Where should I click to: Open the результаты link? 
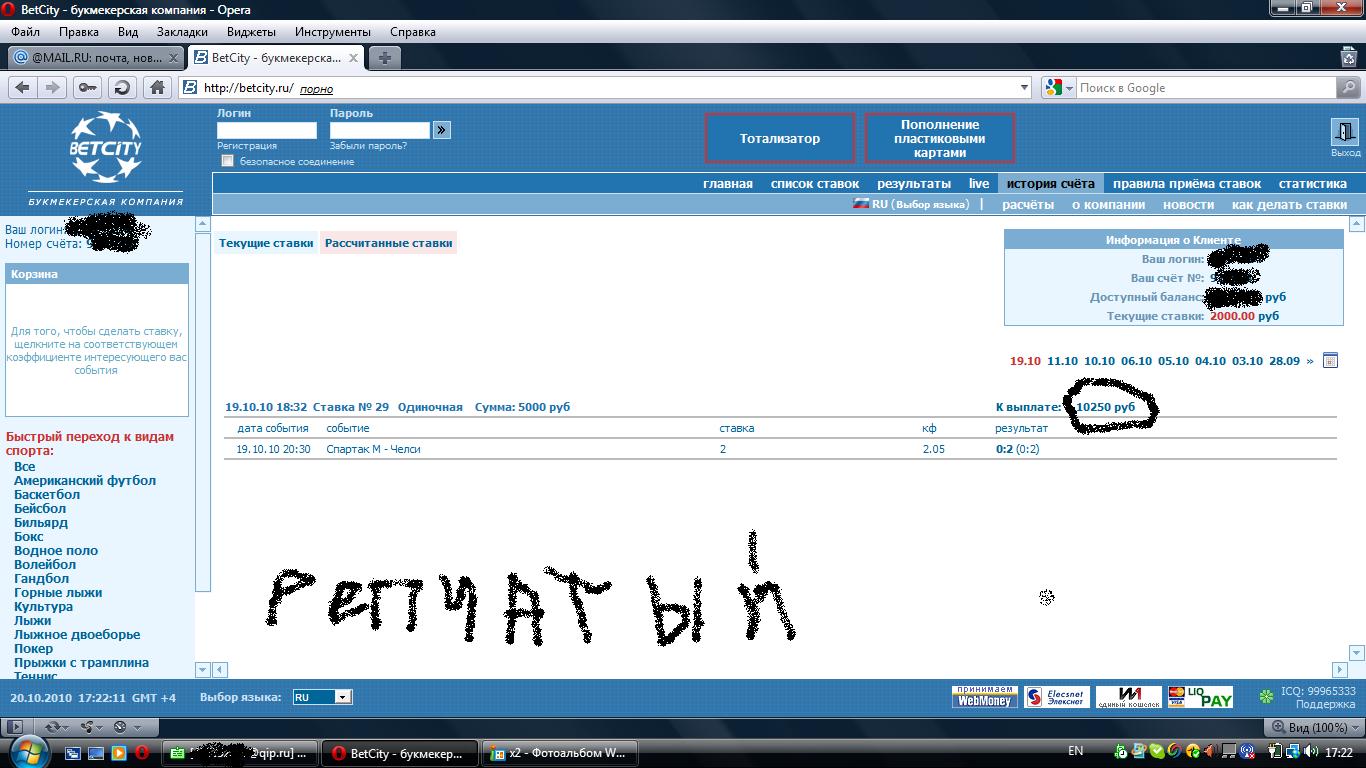click(914, 184)
